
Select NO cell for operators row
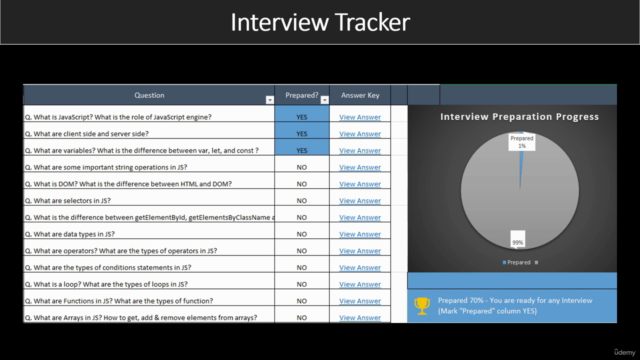click(x=302, y=248)
